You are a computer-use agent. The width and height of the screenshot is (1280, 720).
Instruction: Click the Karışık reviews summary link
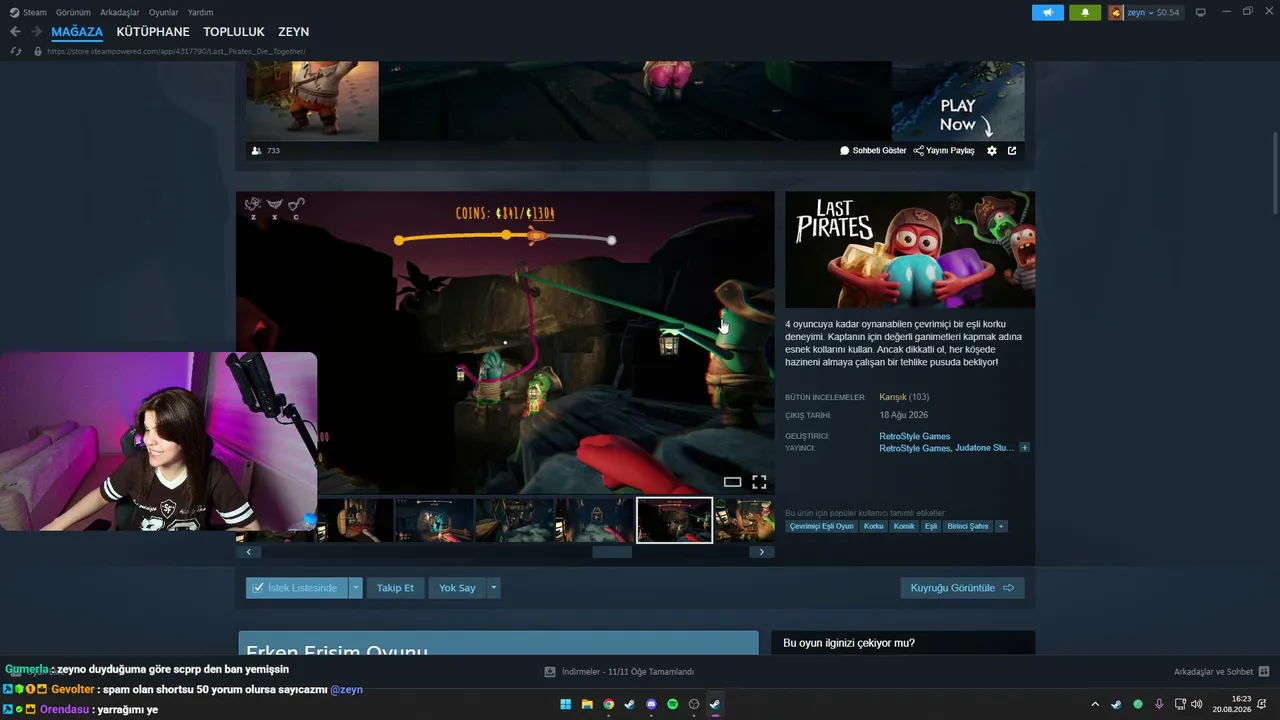893,397
